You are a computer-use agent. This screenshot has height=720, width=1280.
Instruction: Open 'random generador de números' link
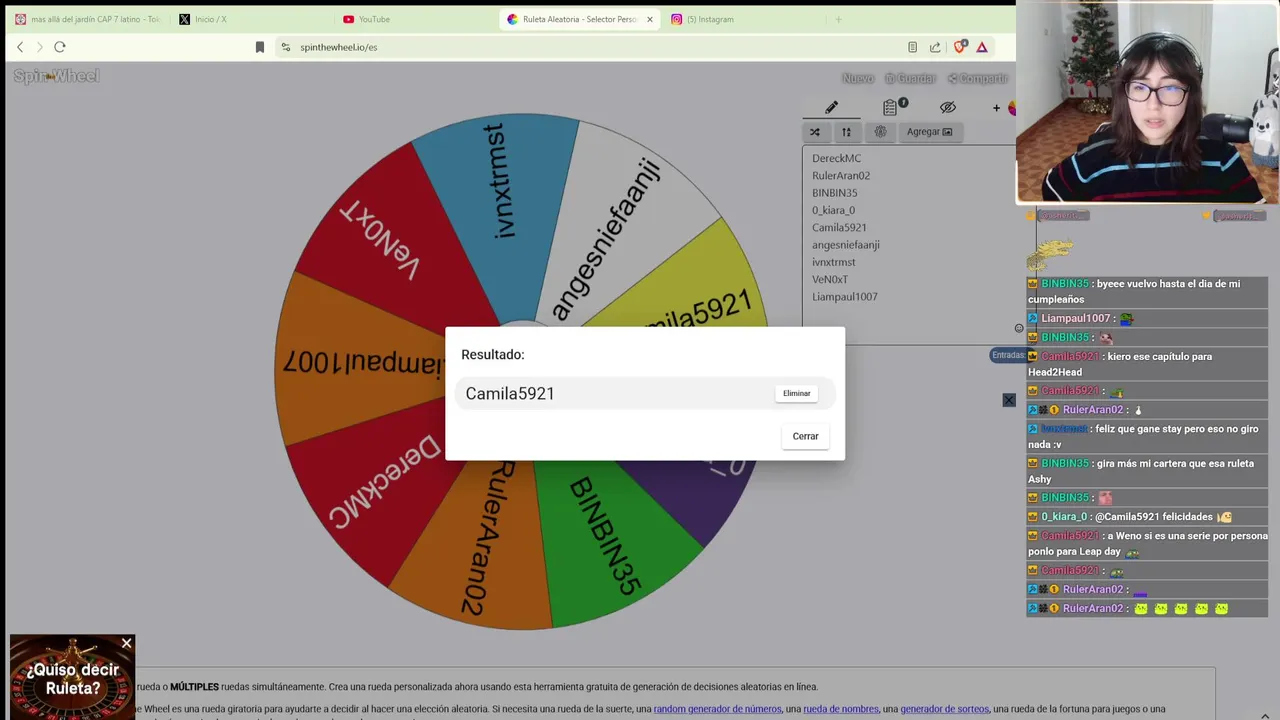[717, 709]
